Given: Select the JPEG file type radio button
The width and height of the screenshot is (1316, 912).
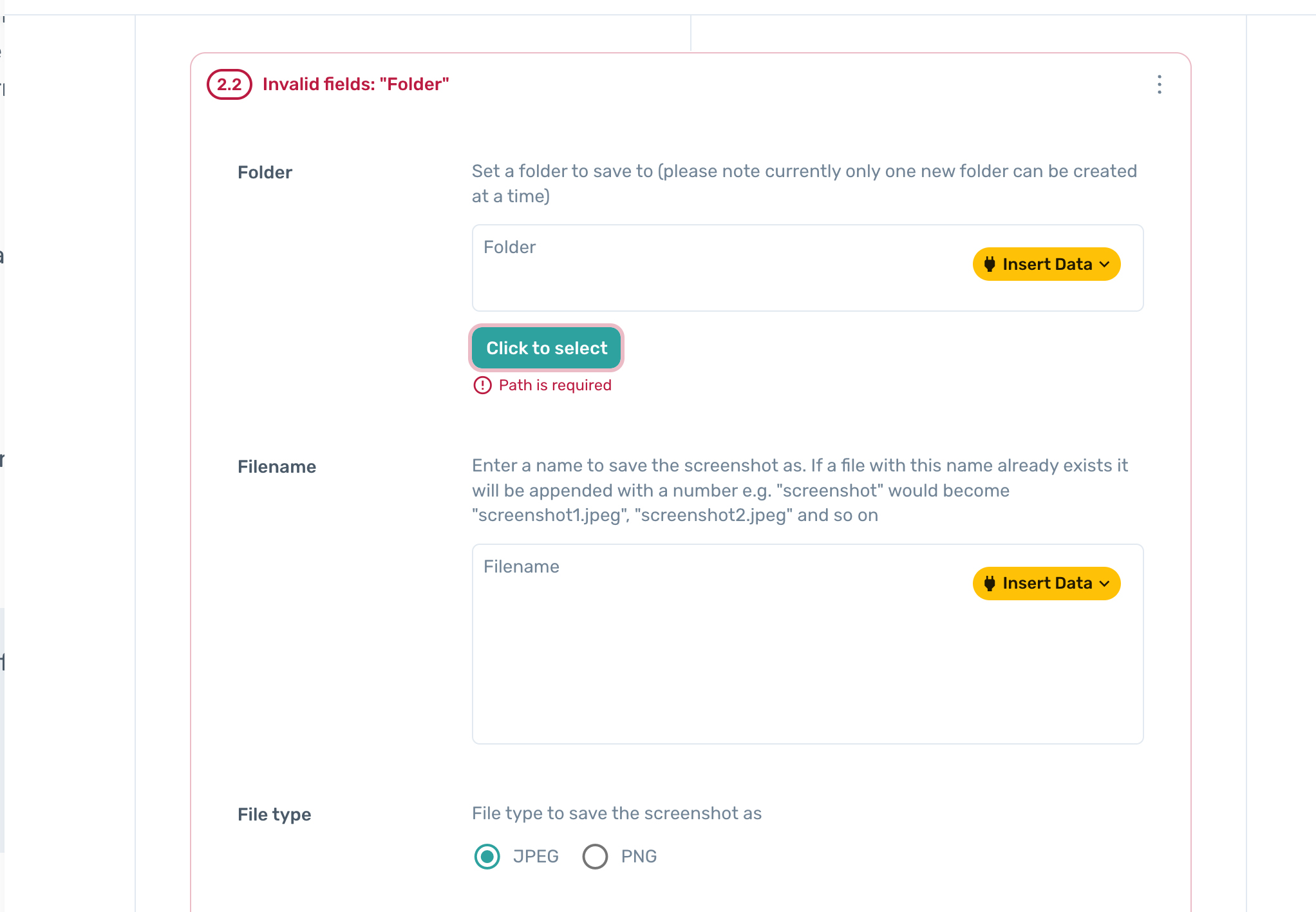Looking at the screenshot, I should 487,857.
